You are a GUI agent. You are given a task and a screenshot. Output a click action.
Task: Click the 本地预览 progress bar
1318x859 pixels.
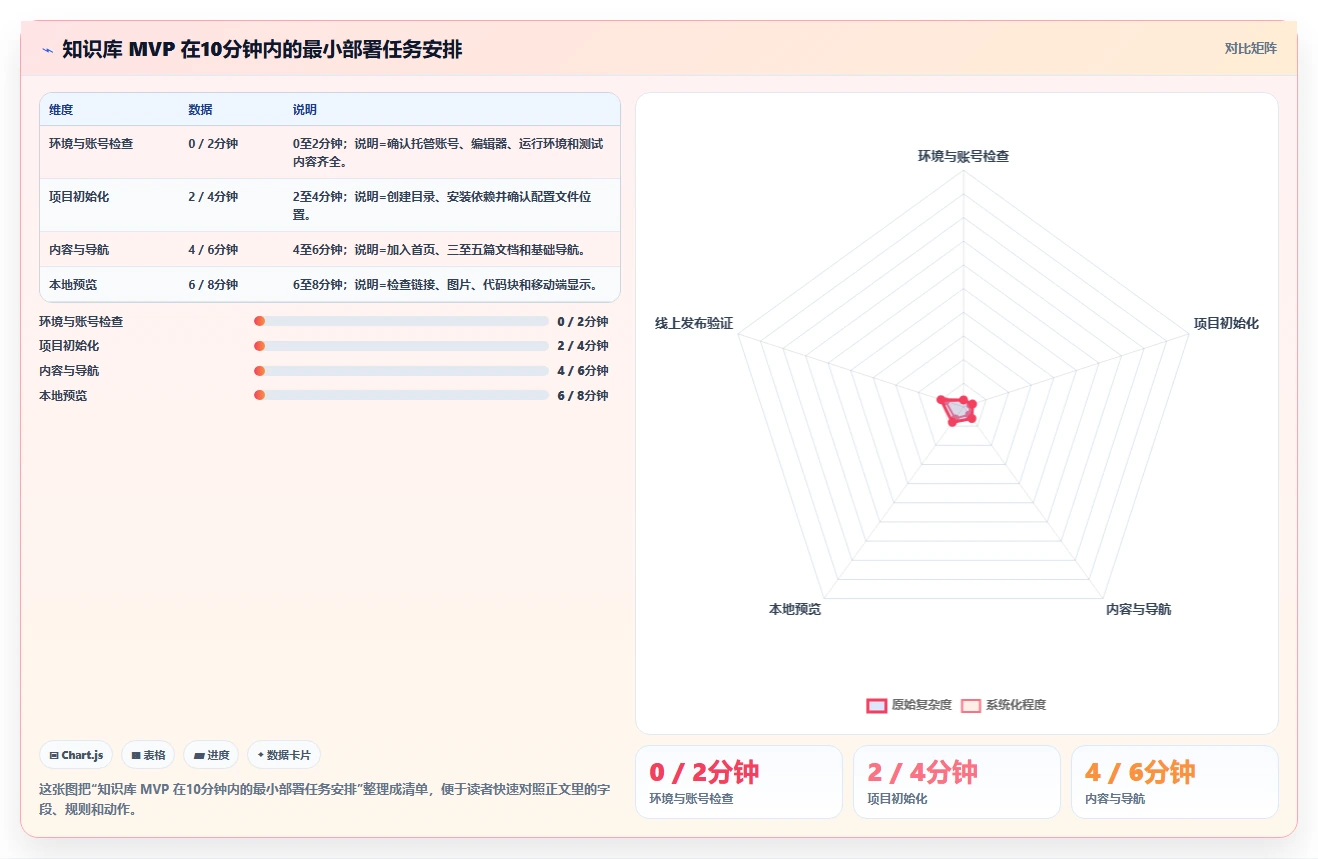pyautogui.click(x=401, y=395)
